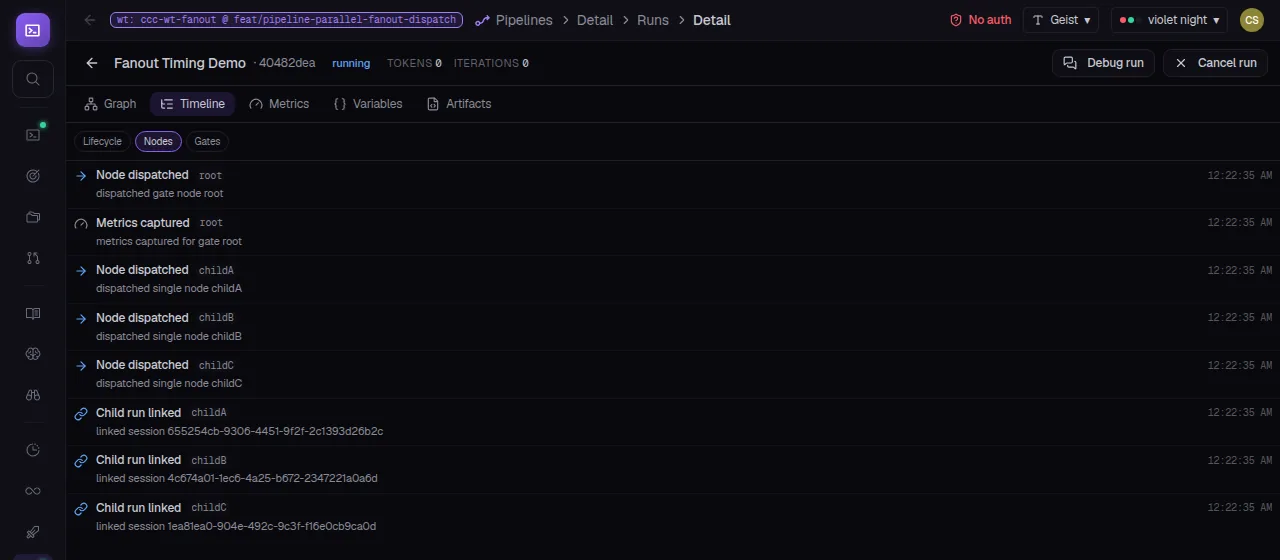Select 'dispatched single node childA' text
The width and height of the screenshot is (1280, 560).
[x=169, y=289]
